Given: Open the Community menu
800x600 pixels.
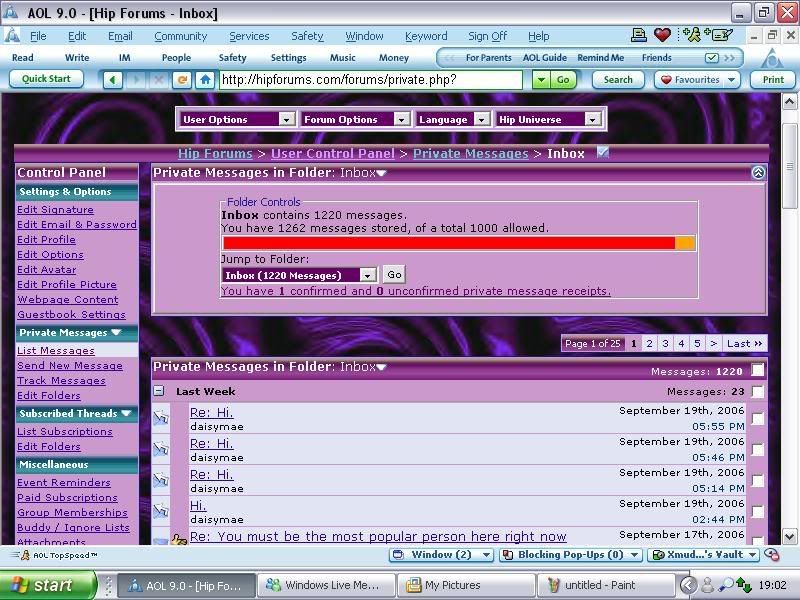Looking at the screenshot, I should (180, 36).
